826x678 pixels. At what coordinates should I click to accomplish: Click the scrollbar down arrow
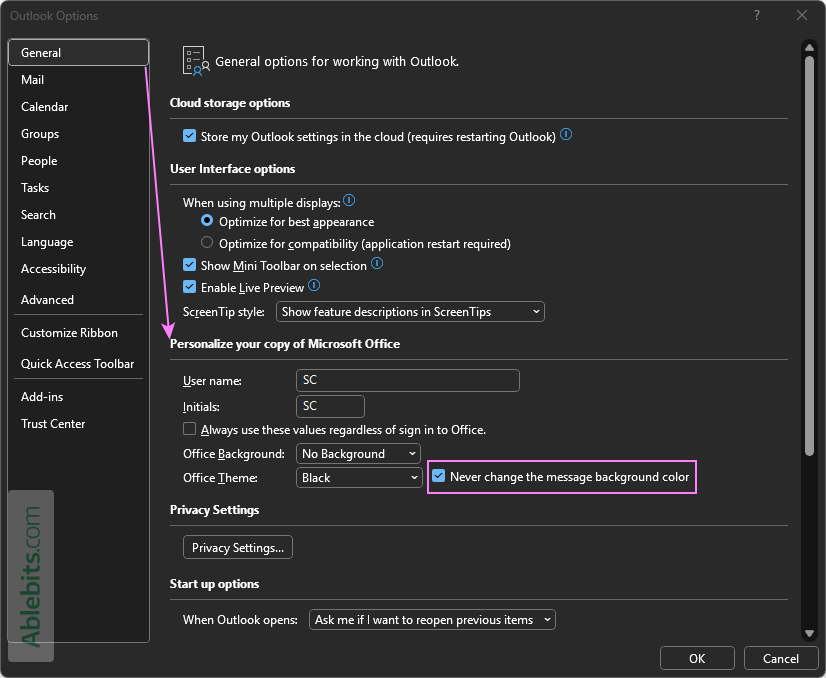[x=809, y=634]
